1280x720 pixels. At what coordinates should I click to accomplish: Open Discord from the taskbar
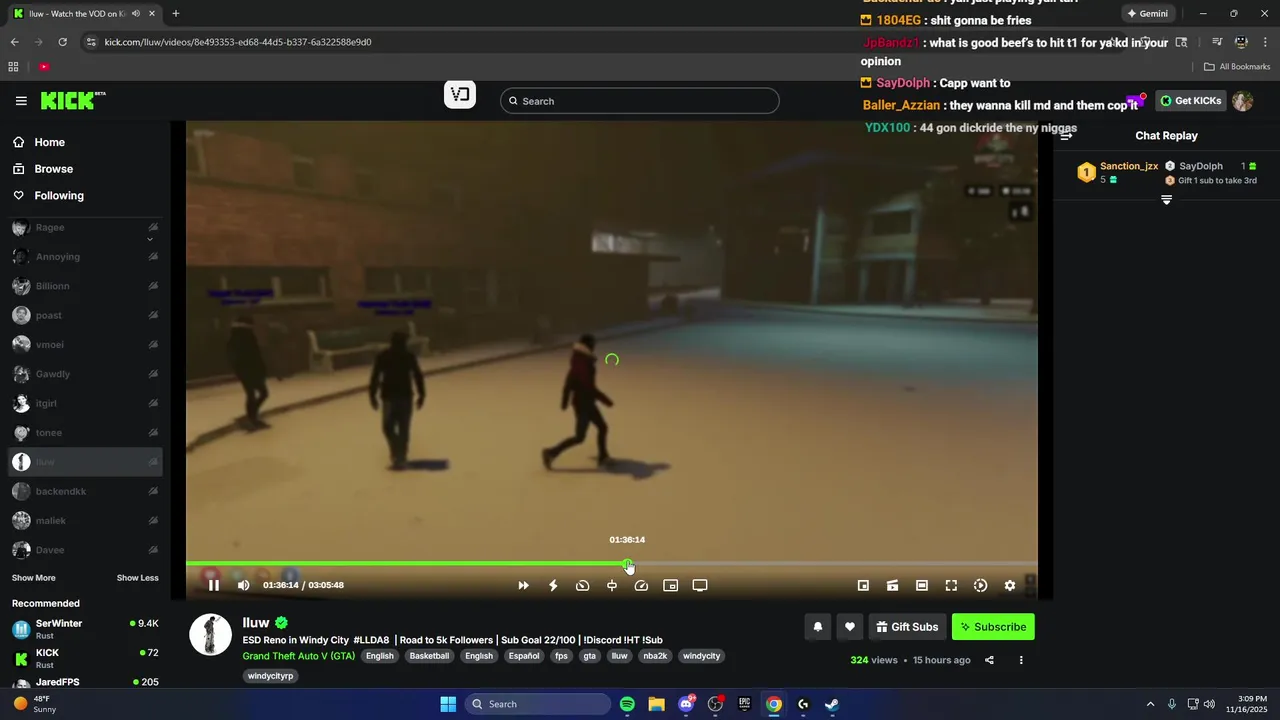[x=686, y=704]
